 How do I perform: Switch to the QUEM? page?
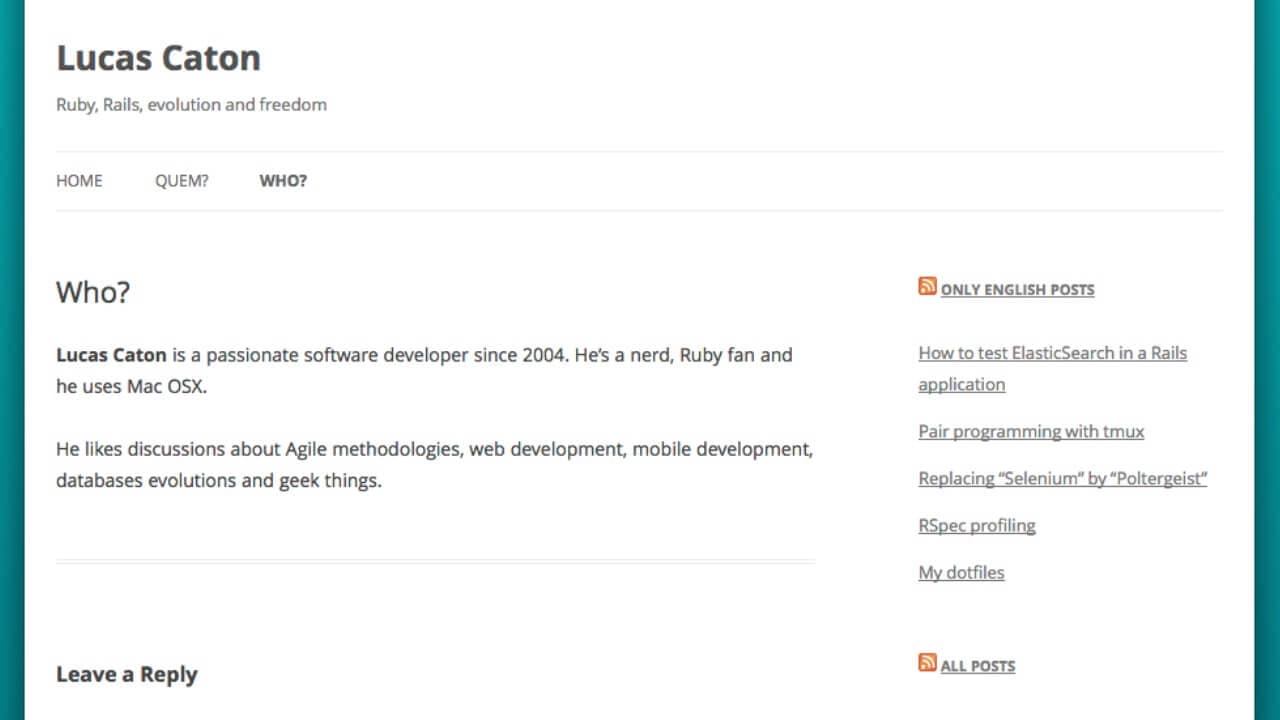181,181
